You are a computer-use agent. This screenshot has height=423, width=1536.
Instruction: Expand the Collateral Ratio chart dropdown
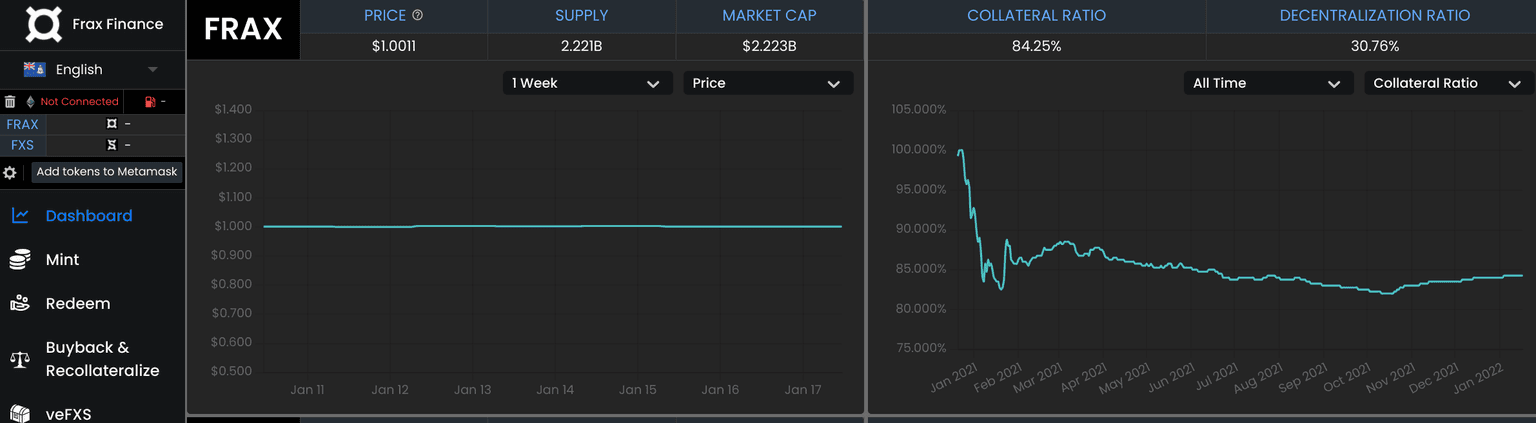[1446, 83]
